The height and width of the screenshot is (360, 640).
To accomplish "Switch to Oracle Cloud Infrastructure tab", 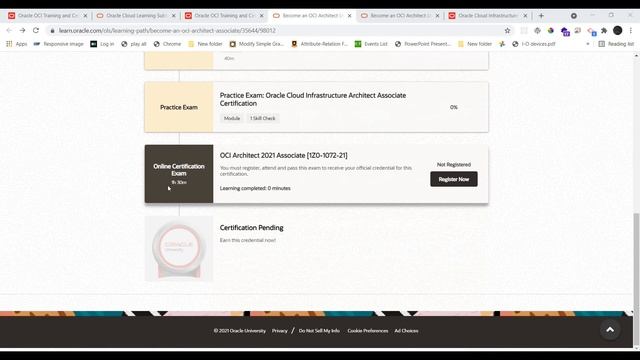I will (x=488, y=16).
